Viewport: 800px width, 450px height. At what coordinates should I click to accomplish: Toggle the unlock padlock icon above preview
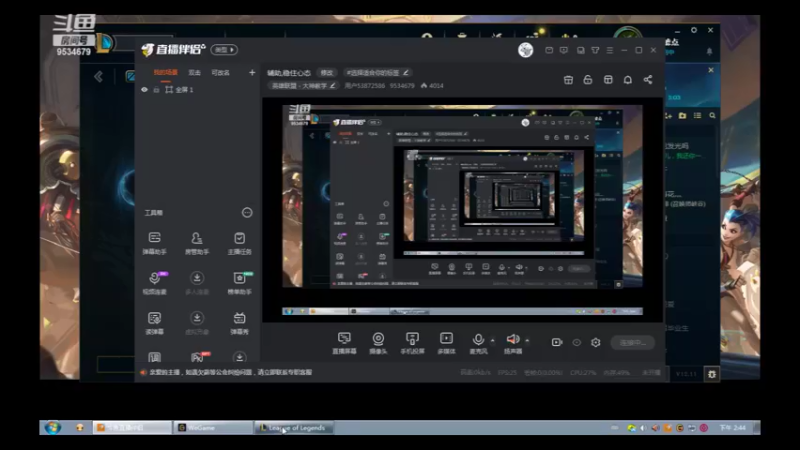coord(588,80)
